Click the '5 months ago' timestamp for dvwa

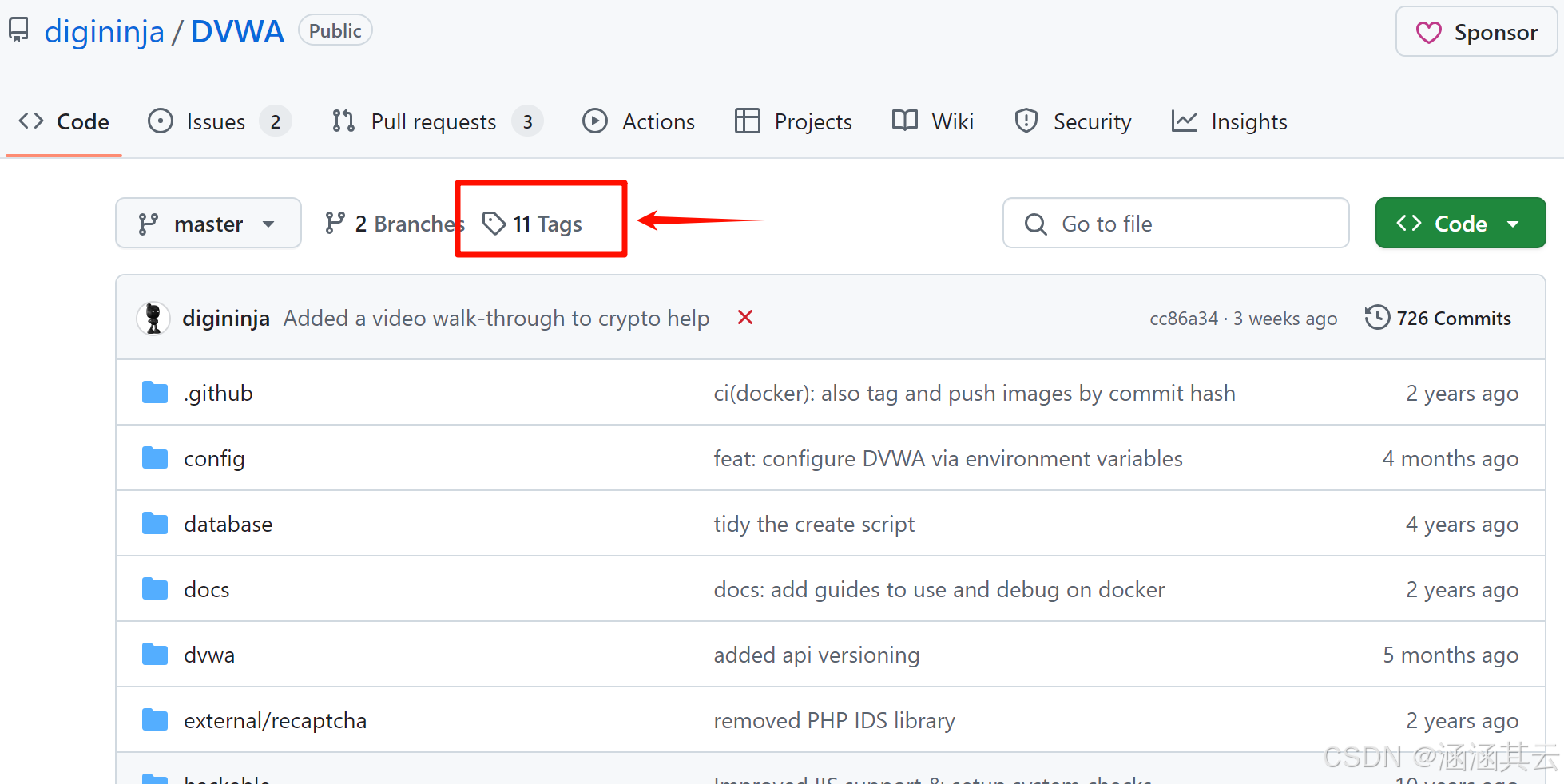[x=1451, y=655]
